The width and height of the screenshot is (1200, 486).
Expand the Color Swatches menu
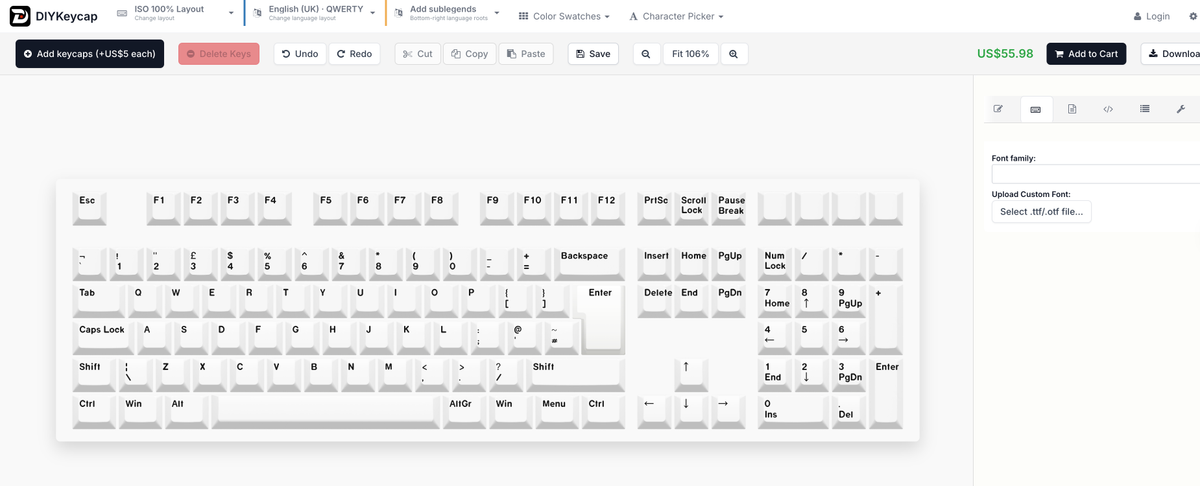(x=565, y=16)
